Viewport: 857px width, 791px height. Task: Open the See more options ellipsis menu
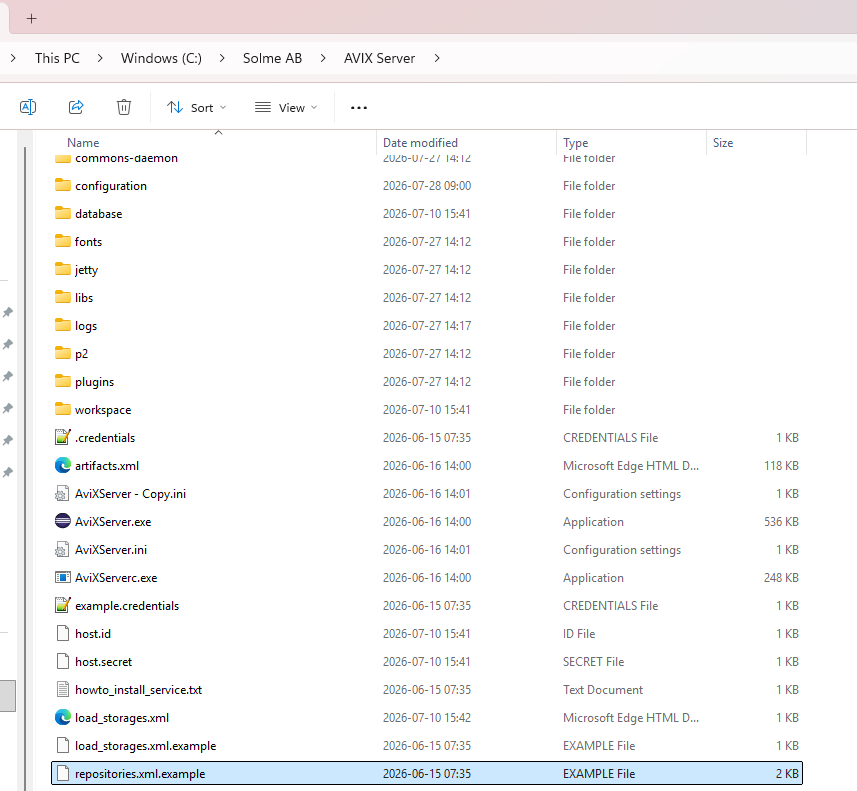pyautogui.click(x=359, y=108)
